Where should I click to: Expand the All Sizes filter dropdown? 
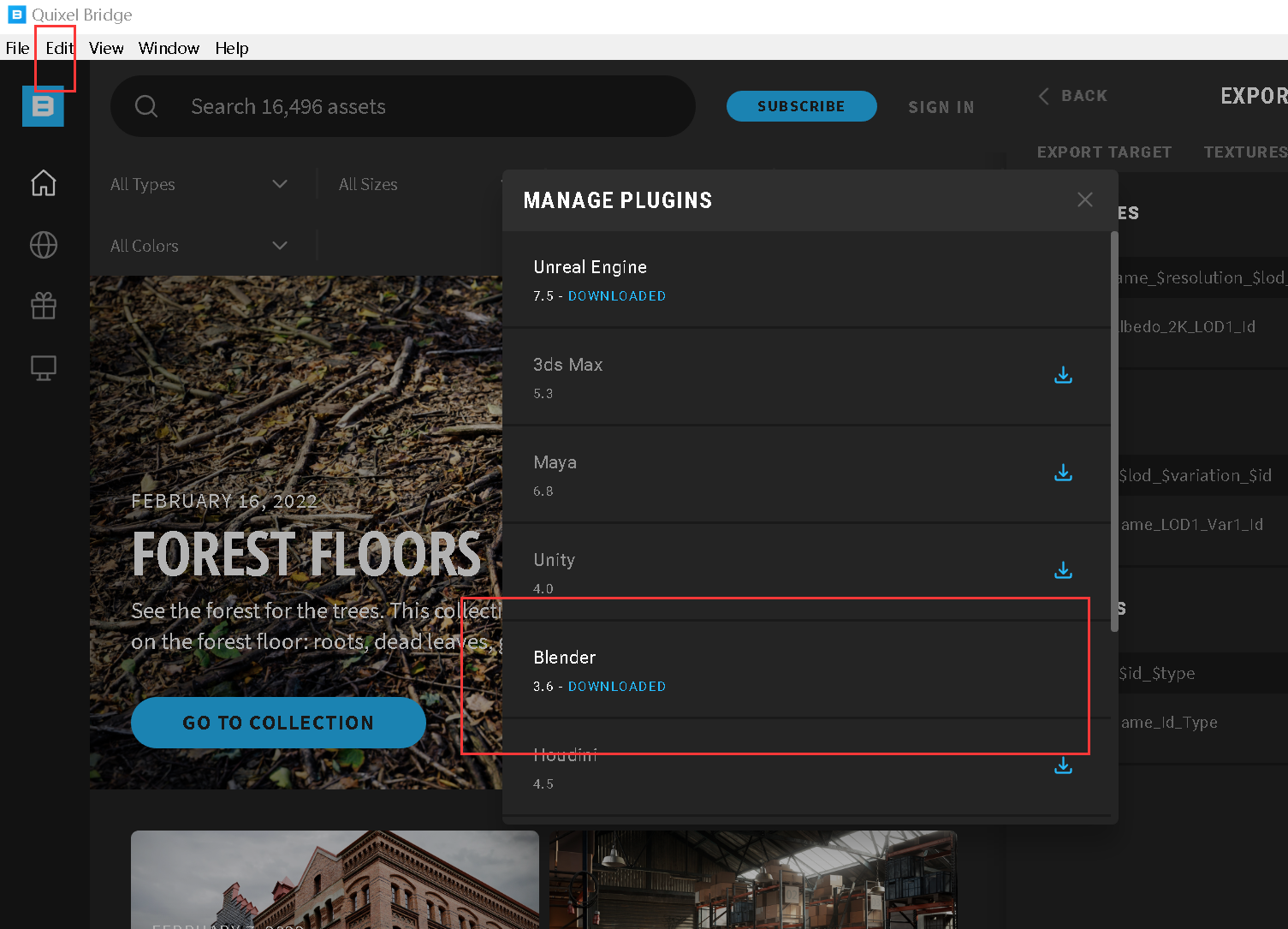pyautogui.click(x=419, y=184)
